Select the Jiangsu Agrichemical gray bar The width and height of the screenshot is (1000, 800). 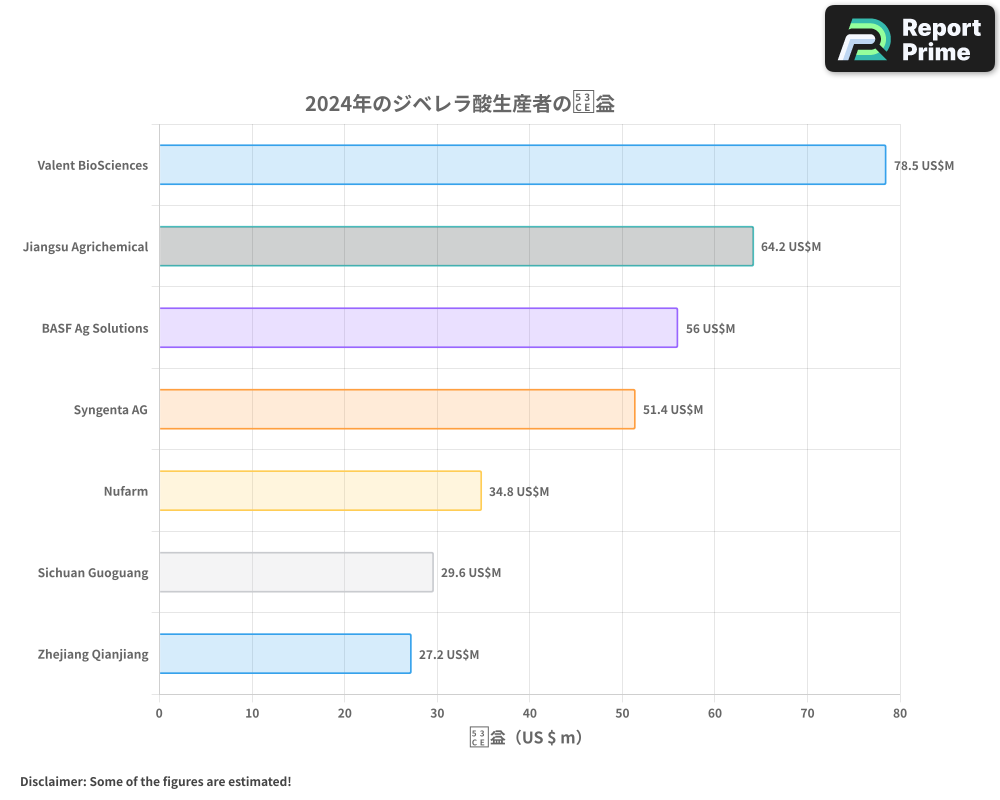click(x=456, y=246)
